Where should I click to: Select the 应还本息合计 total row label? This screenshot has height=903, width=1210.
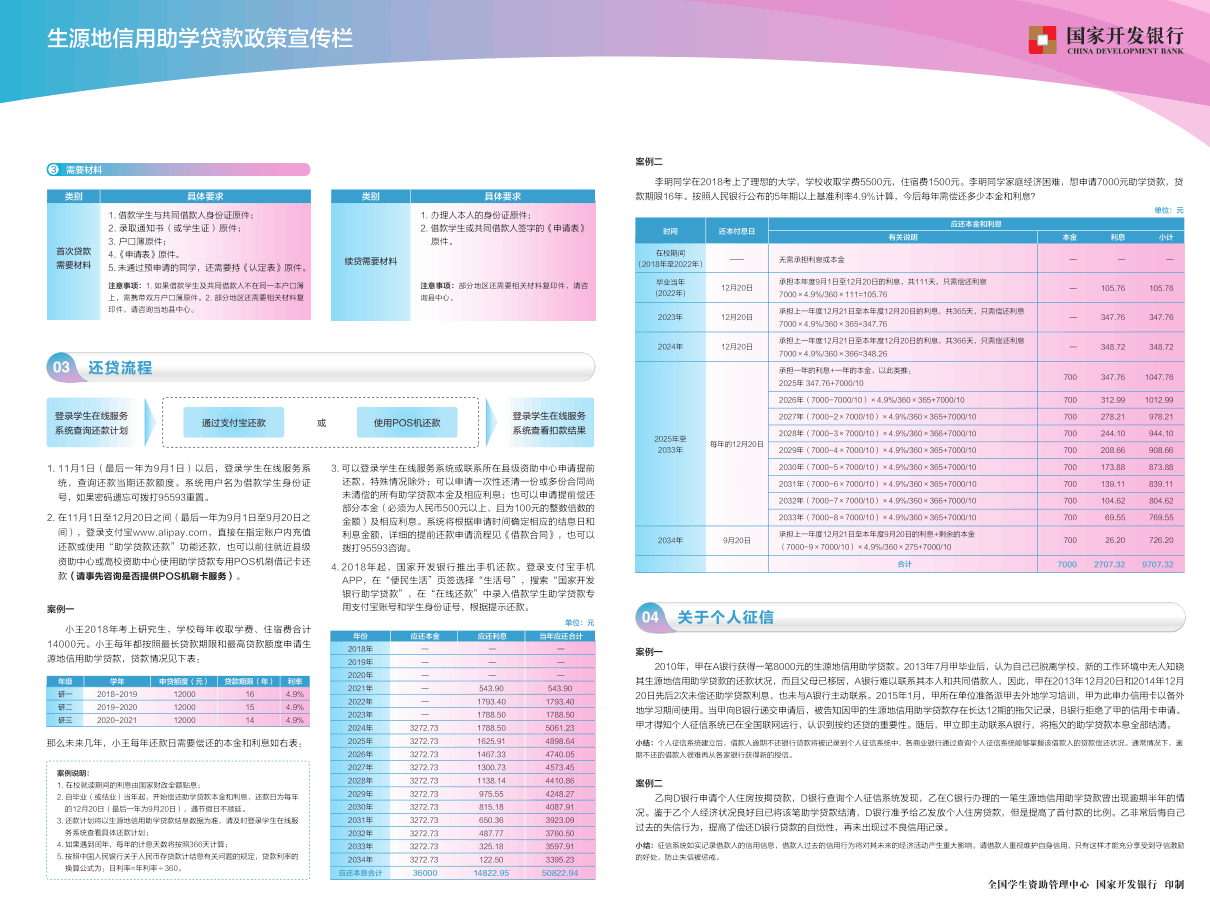tap(361, 873)
